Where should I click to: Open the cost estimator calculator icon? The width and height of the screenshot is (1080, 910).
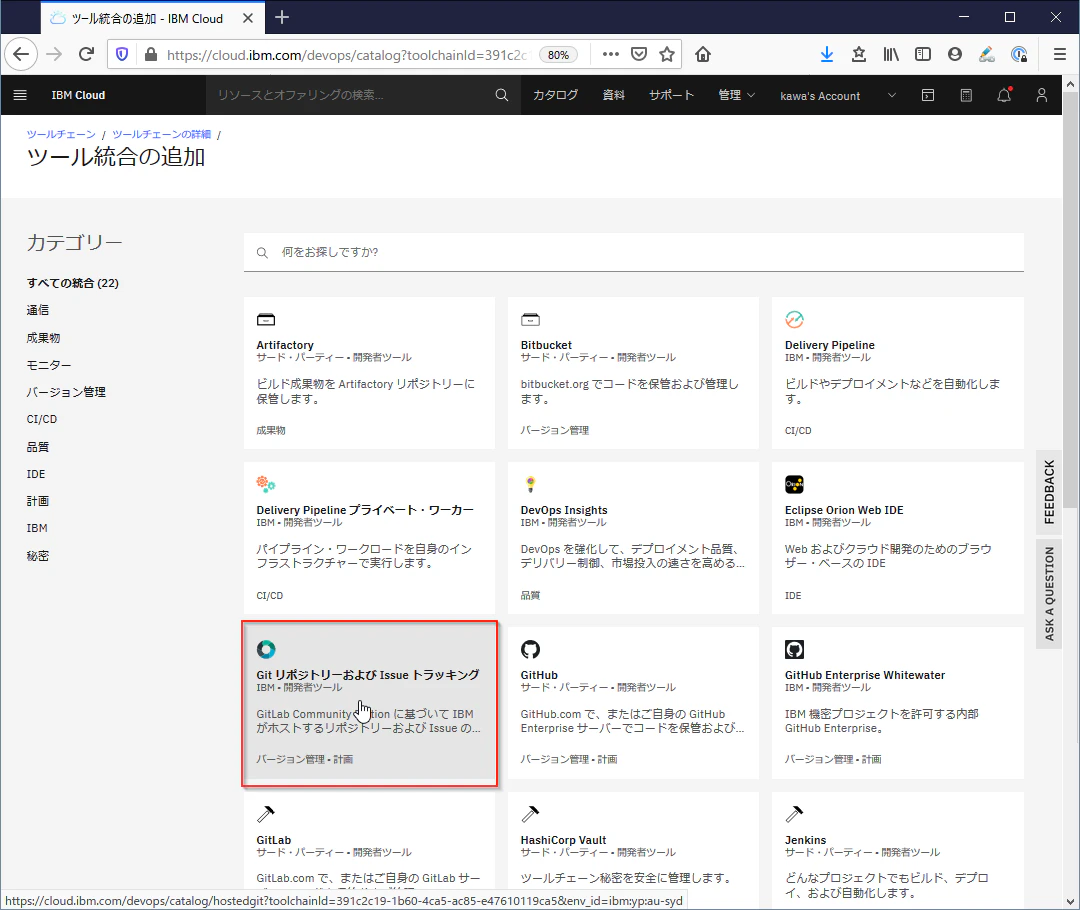coord(966,95)
